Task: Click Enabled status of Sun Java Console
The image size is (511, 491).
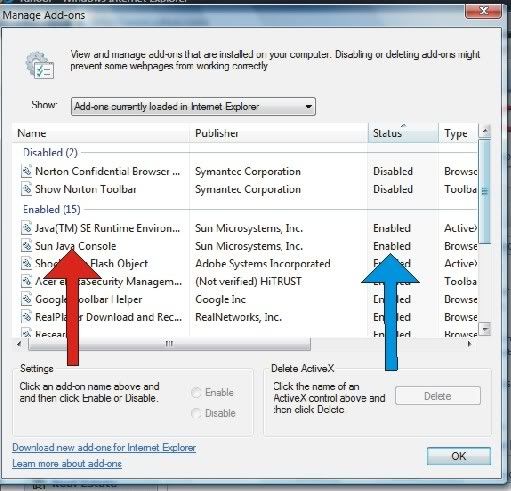Action: 392,246
